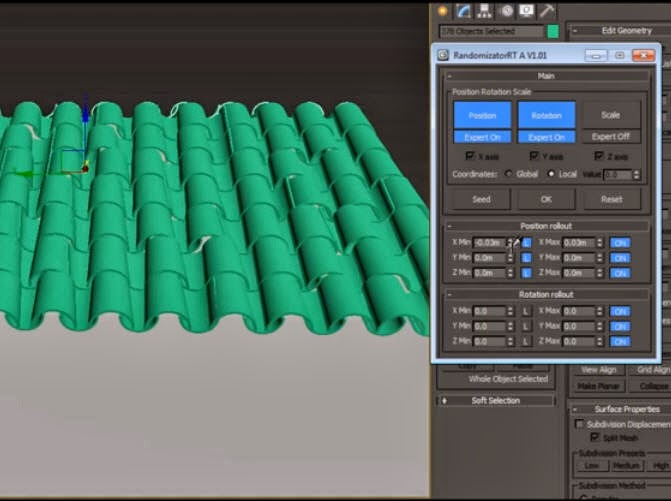Click the Seed button
This screenshot has height=501, width=671.
481,199
